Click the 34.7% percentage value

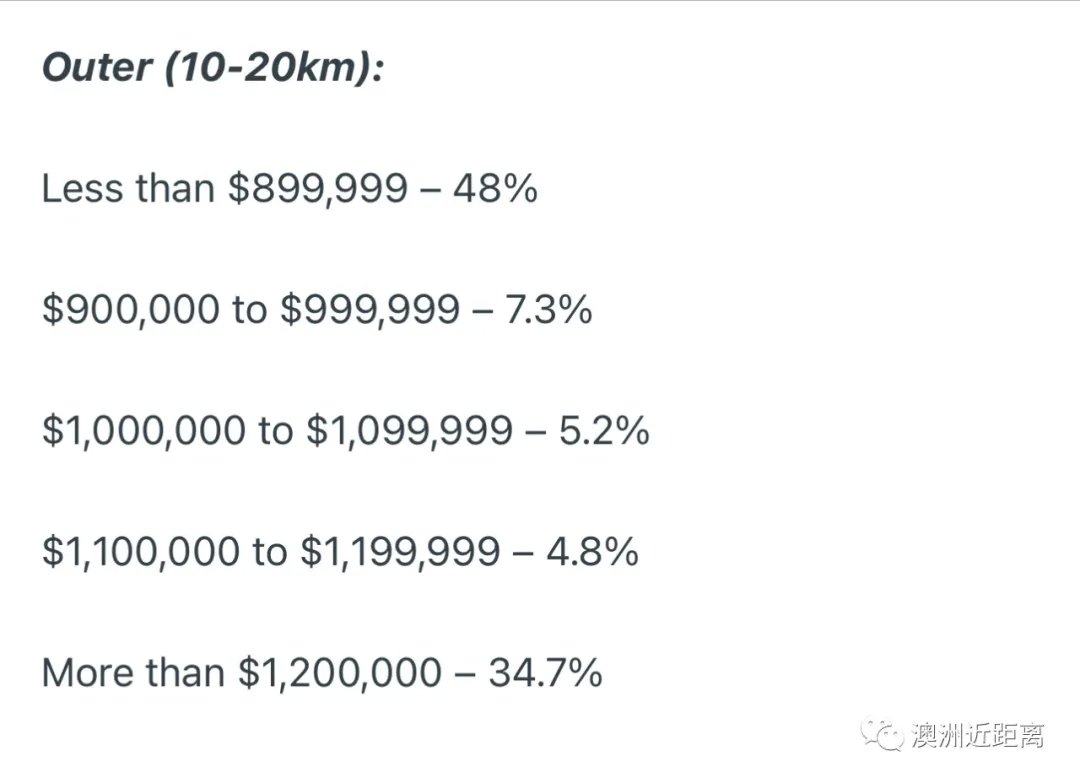coord(546,673)
